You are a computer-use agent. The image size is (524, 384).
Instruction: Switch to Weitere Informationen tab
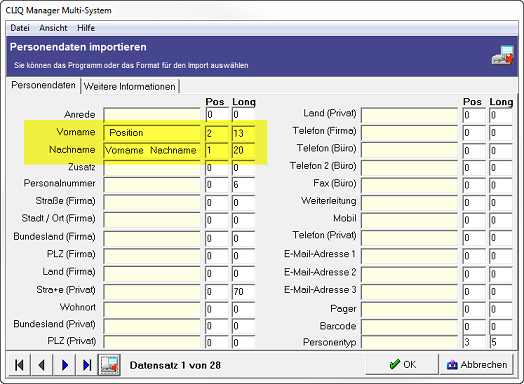(130, 87)
